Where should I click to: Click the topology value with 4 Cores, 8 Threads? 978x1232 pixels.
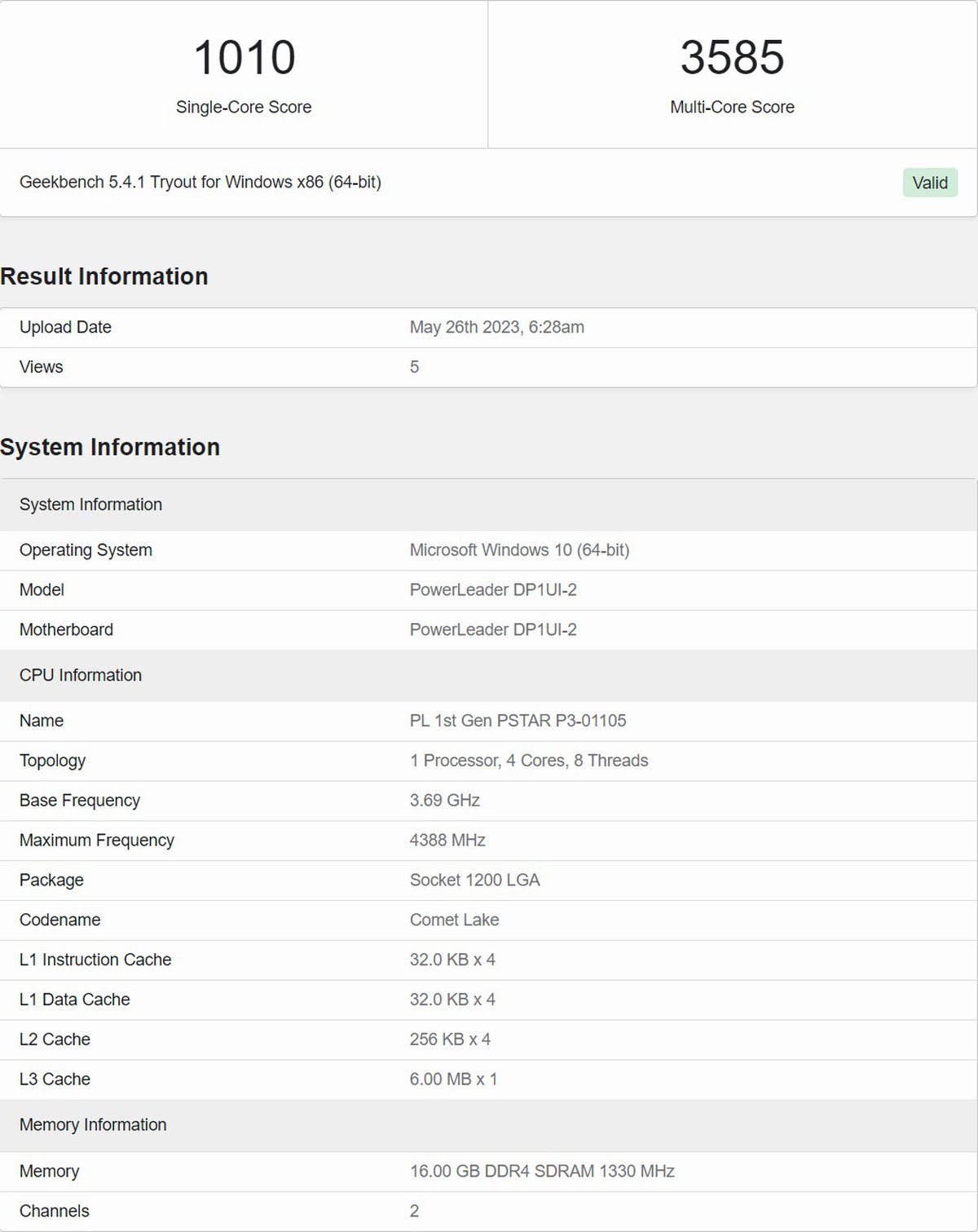coord(529,761)
